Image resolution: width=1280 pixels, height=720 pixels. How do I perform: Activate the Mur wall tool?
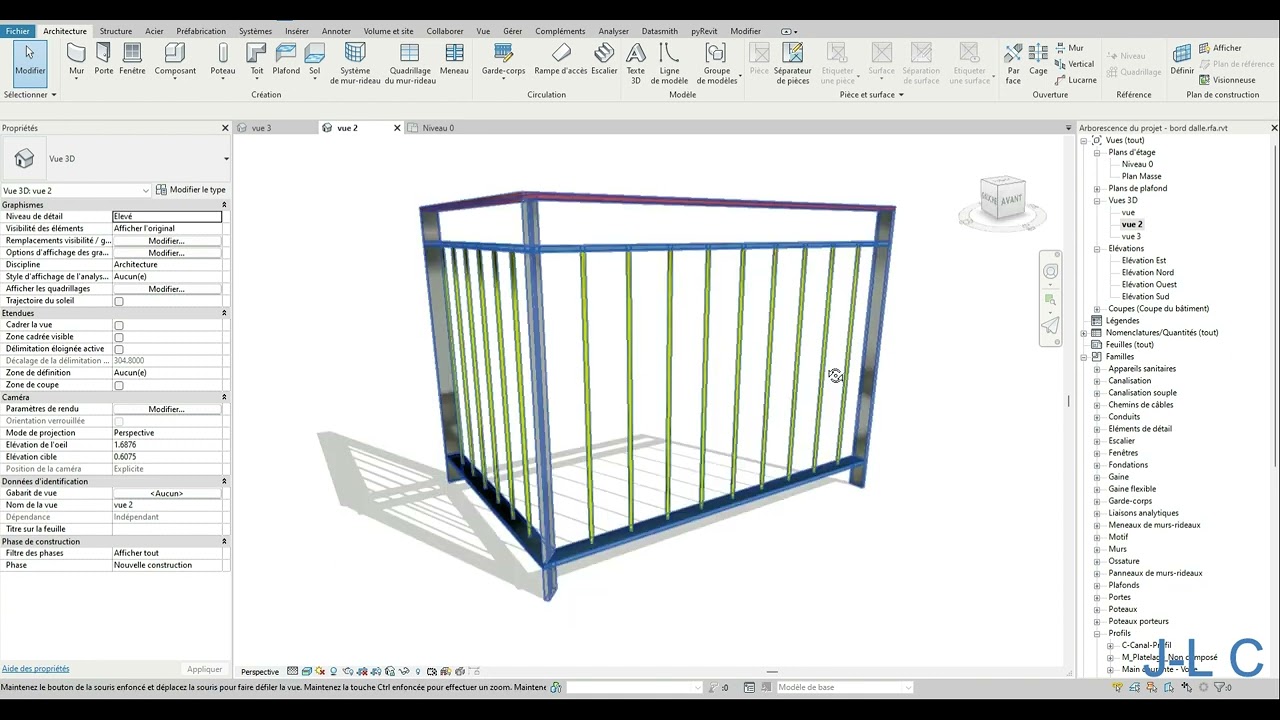pyautogui.click(x=76, y=60)
